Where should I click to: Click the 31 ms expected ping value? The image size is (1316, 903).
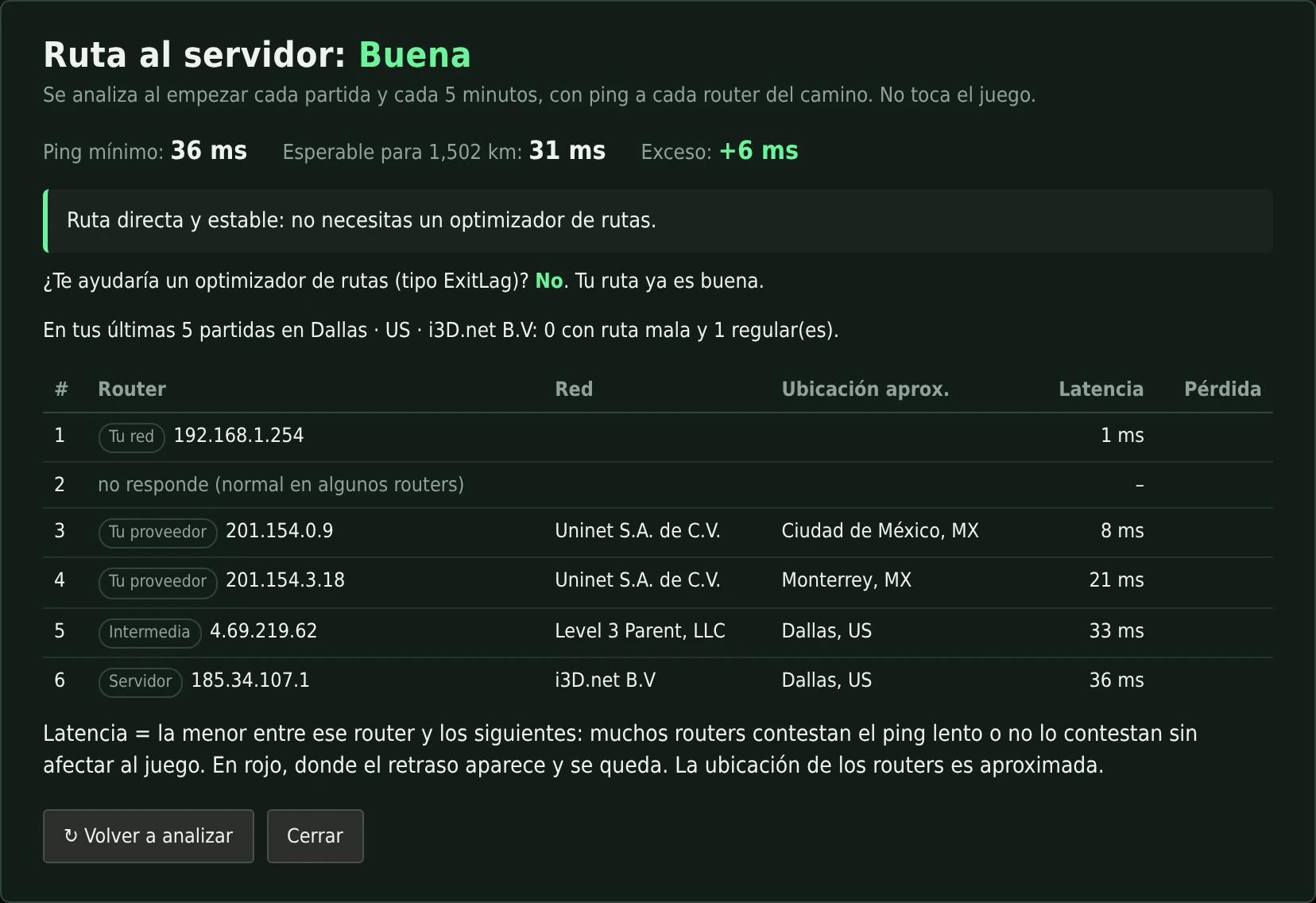(567, 151)
